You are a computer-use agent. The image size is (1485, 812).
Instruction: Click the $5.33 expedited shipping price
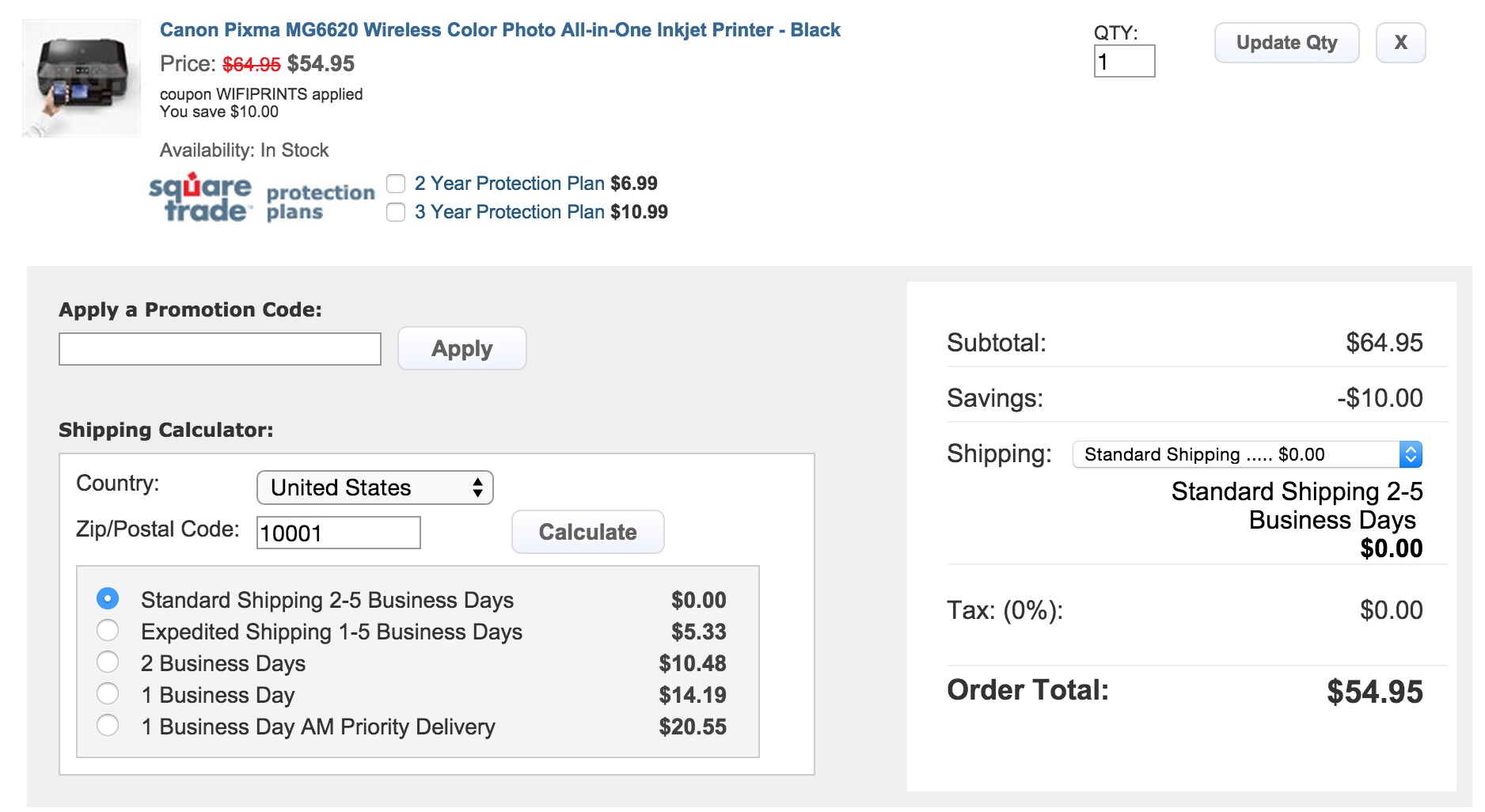click(698, 632)
